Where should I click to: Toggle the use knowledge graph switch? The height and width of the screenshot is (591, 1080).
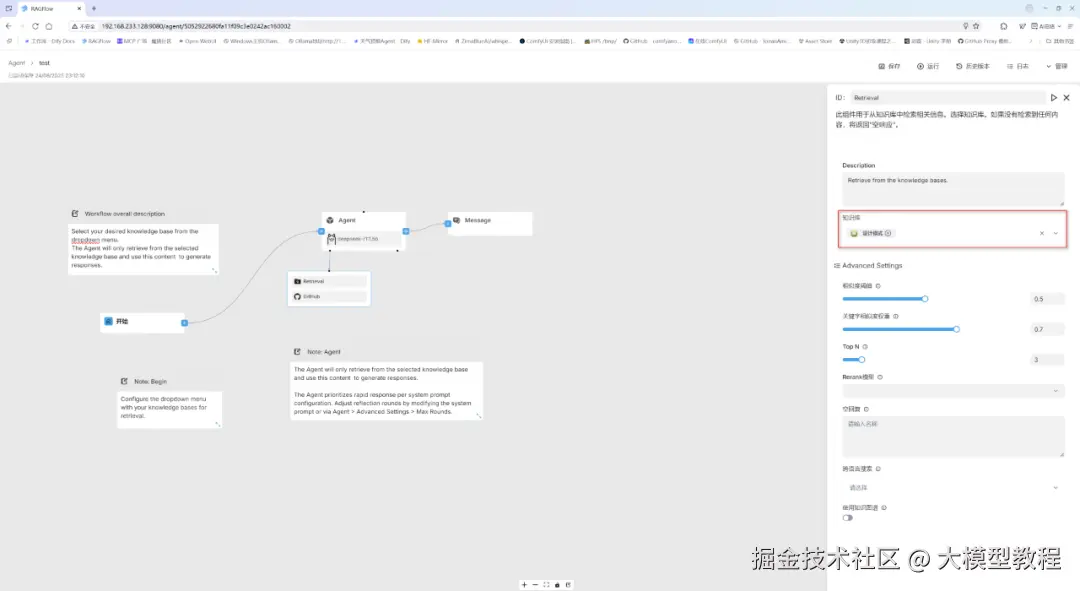click(x=848, y=518)
